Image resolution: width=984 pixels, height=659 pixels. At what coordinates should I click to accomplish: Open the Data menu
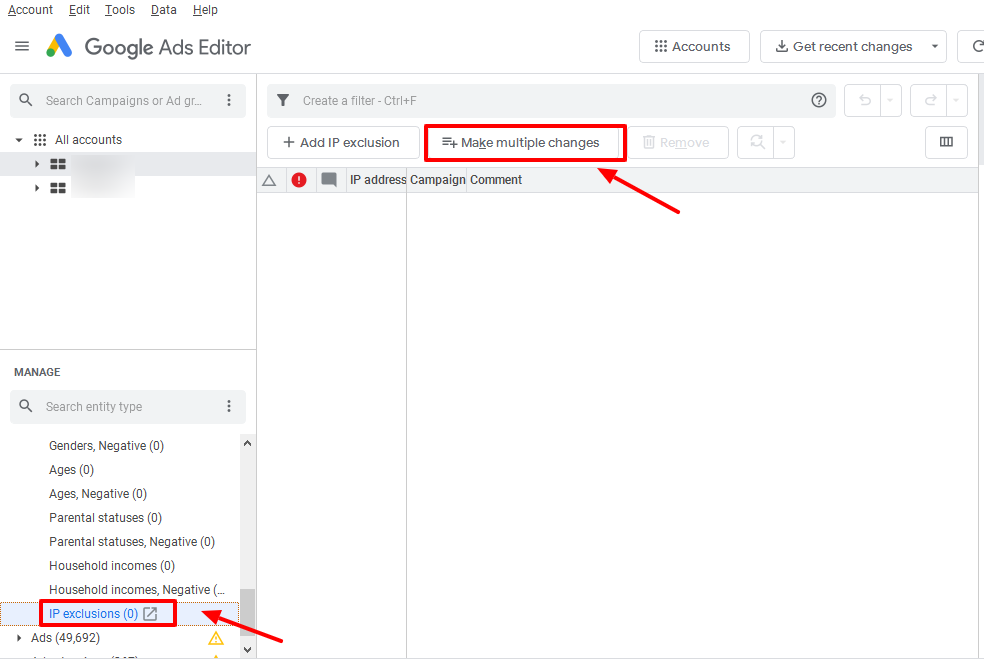[163, 10]
